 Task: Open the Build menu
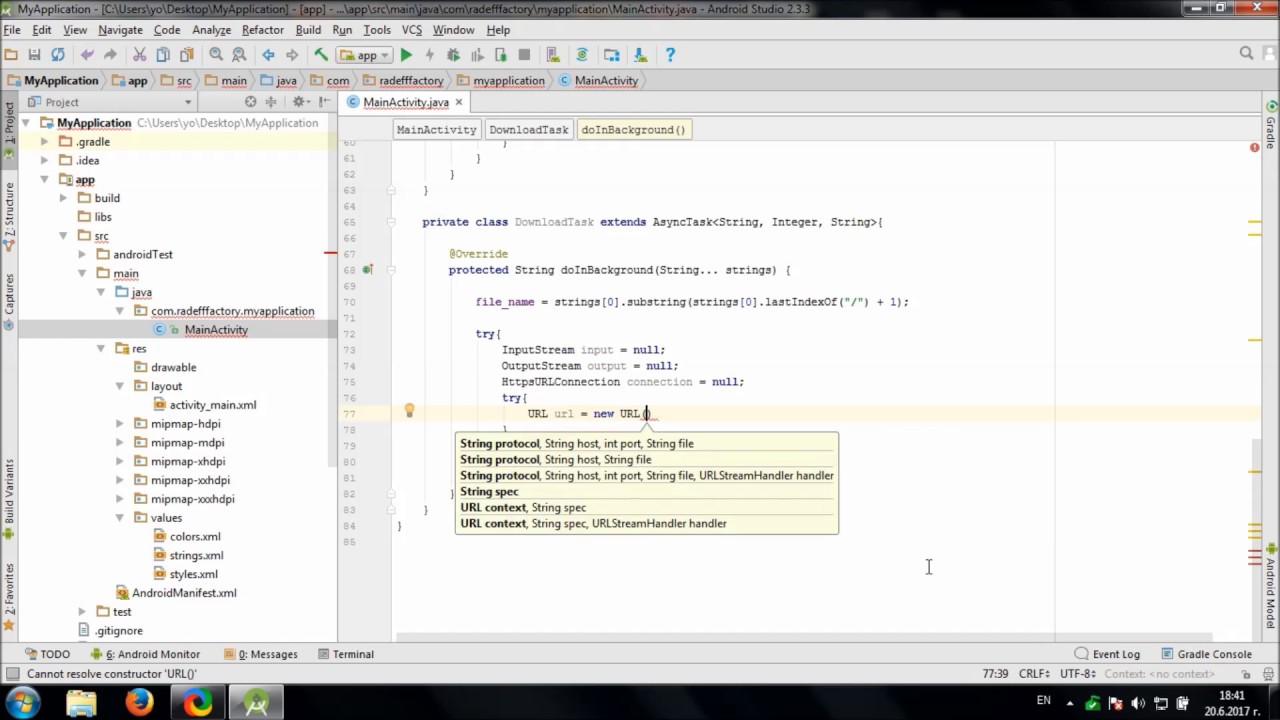tap(308, 30)
